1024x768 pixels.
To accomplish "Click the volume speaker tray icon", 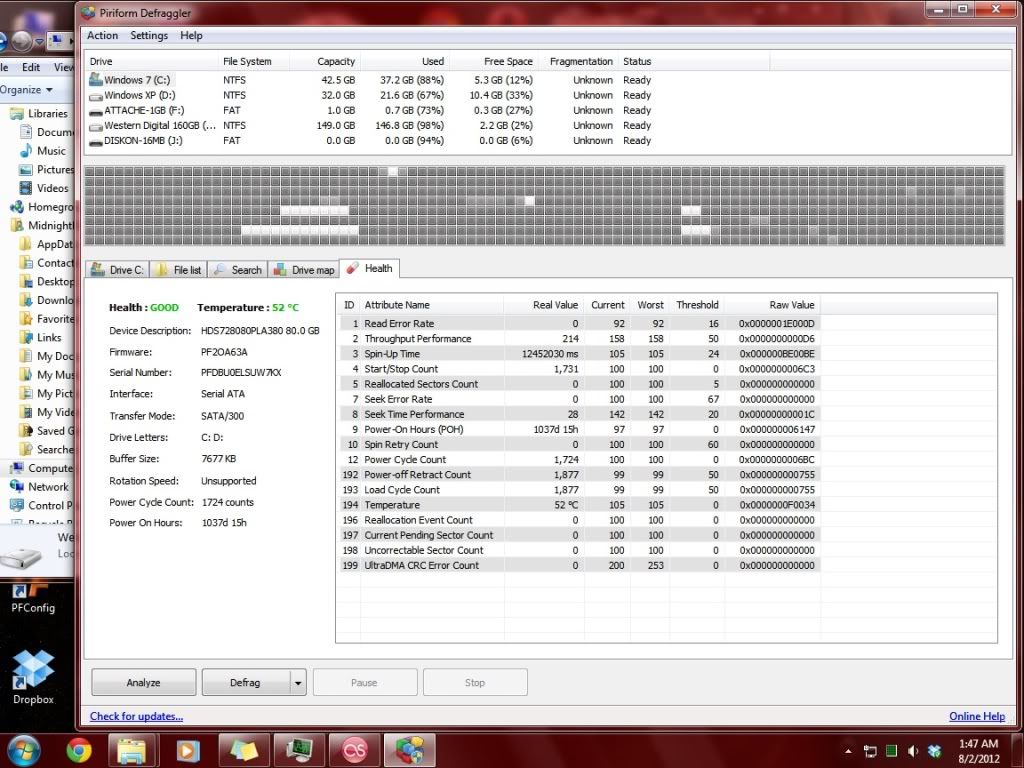I will tap(913, 751).
